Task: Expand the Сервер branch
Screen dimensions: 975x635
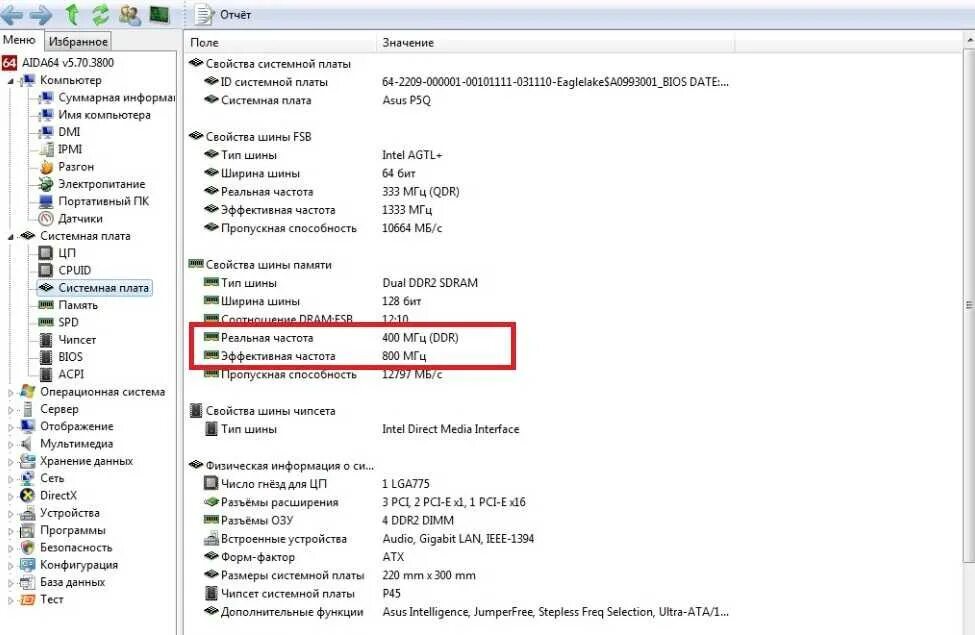Action: [x=11, y=410]
